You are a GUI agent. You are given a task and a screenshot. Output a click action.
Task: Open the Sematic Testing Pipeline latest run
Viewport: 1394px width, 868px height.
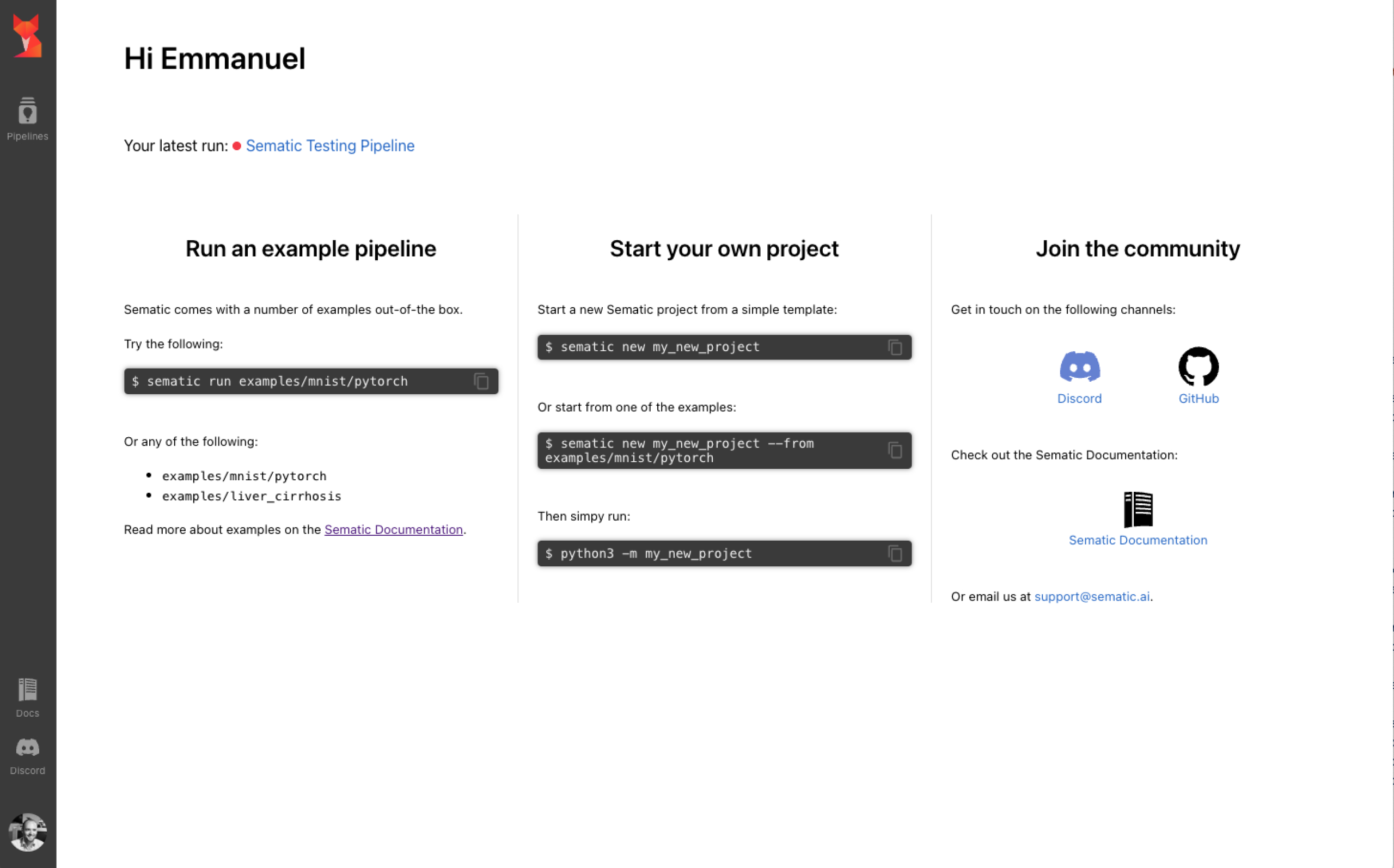click(330, 146)
